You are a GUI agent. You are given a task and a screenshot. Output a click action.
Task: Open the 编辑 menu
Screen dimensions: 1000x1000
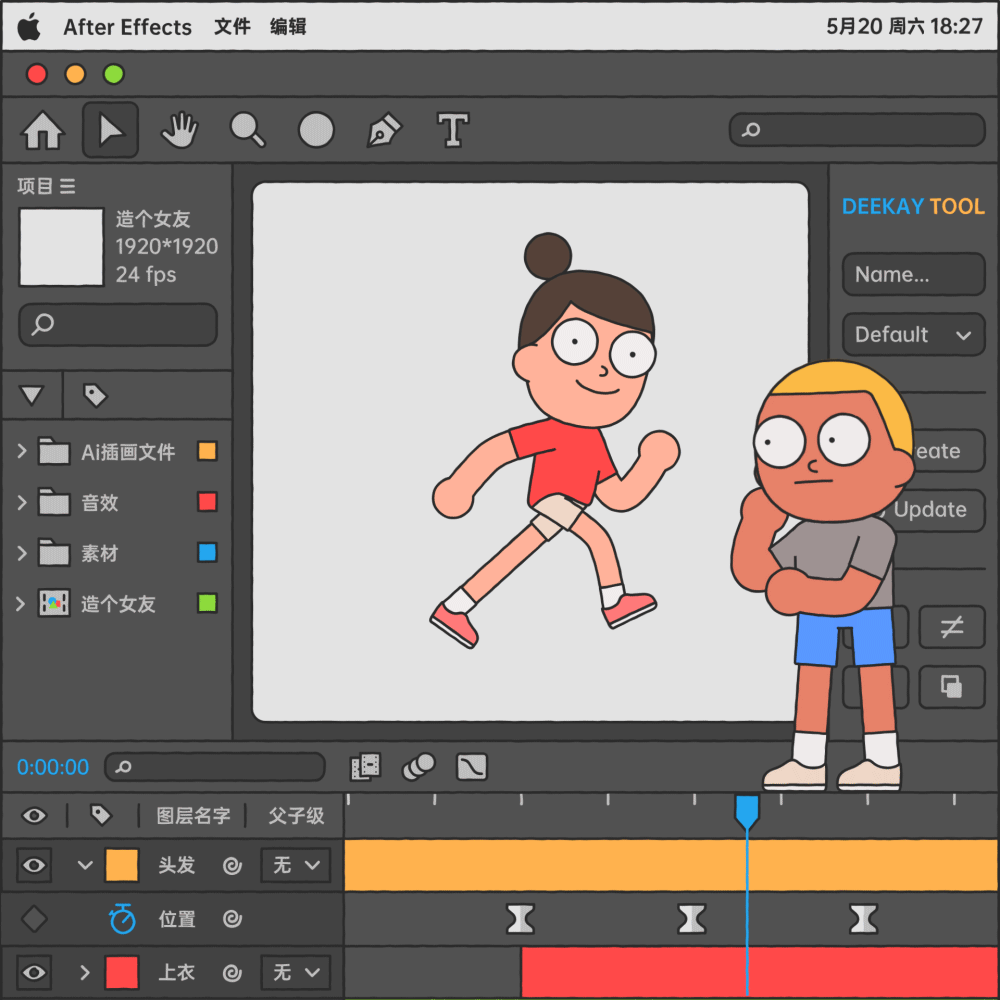click(x=288, y=27)
